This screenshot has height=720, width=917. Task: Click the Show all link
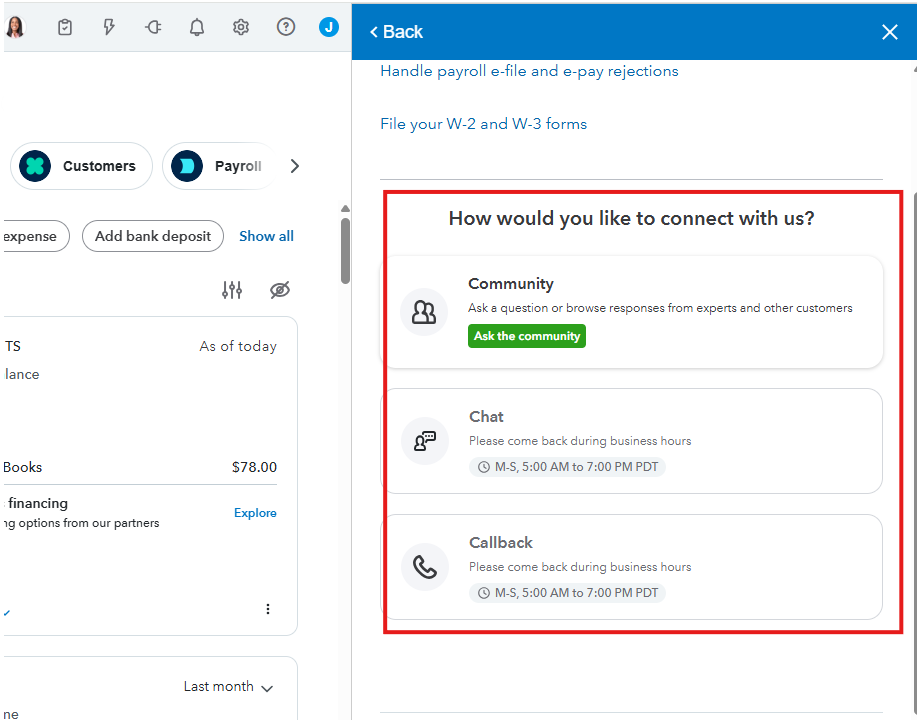pos(266,236)
